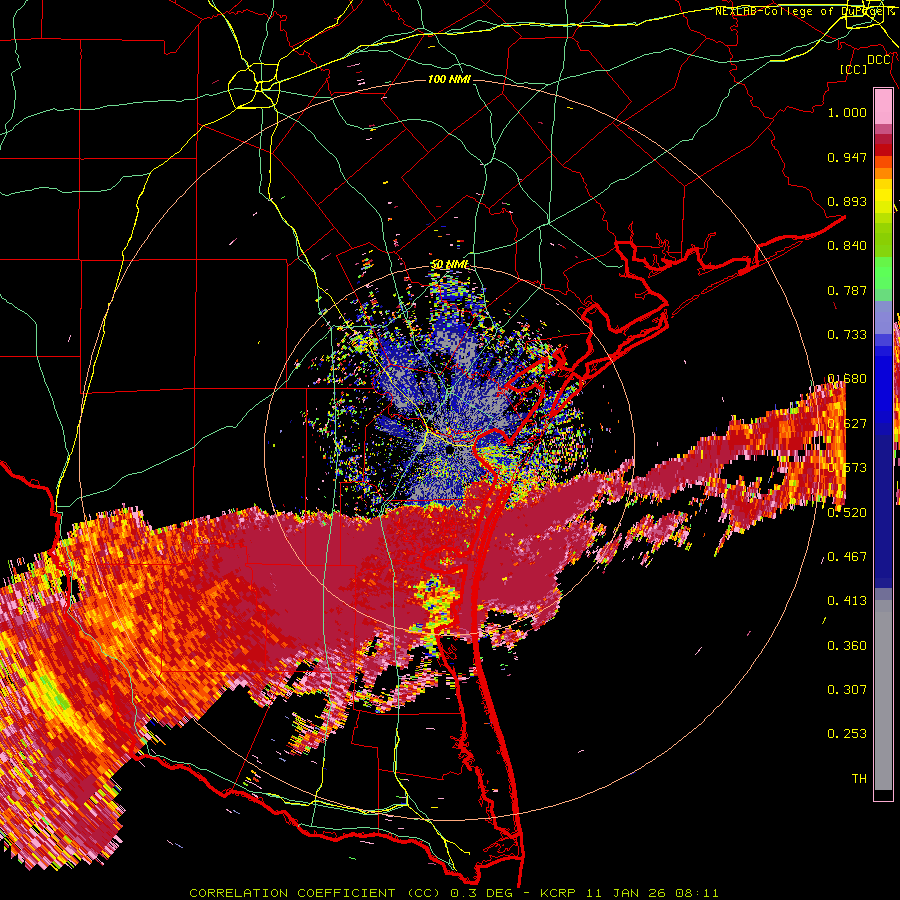Click the black radar site dot

[450, 451]
